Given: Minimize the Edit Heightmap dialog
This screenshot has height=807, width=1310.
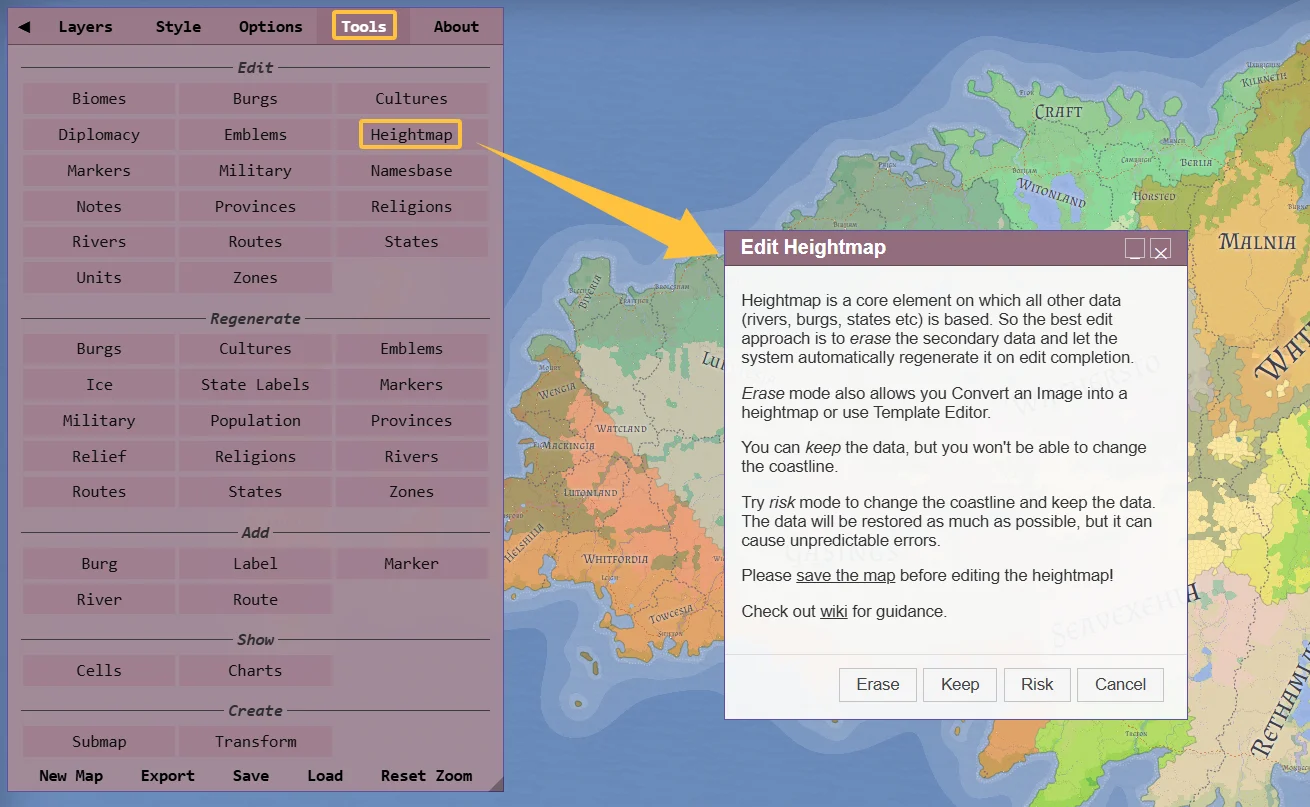Looking at the screenshot, I should coord(1135,249).
